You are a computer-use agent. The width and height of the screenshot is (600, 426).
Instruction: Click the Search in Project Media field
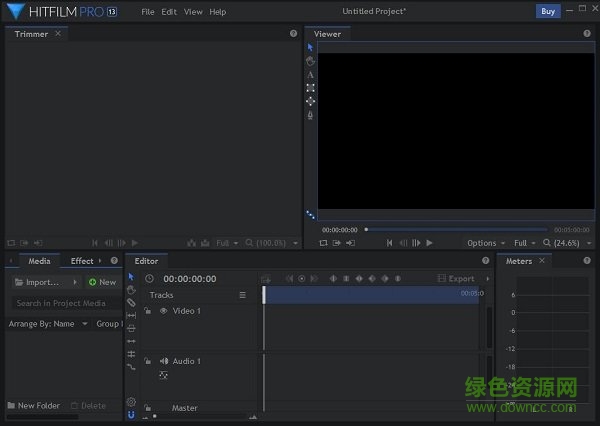(x=62, y=303)
